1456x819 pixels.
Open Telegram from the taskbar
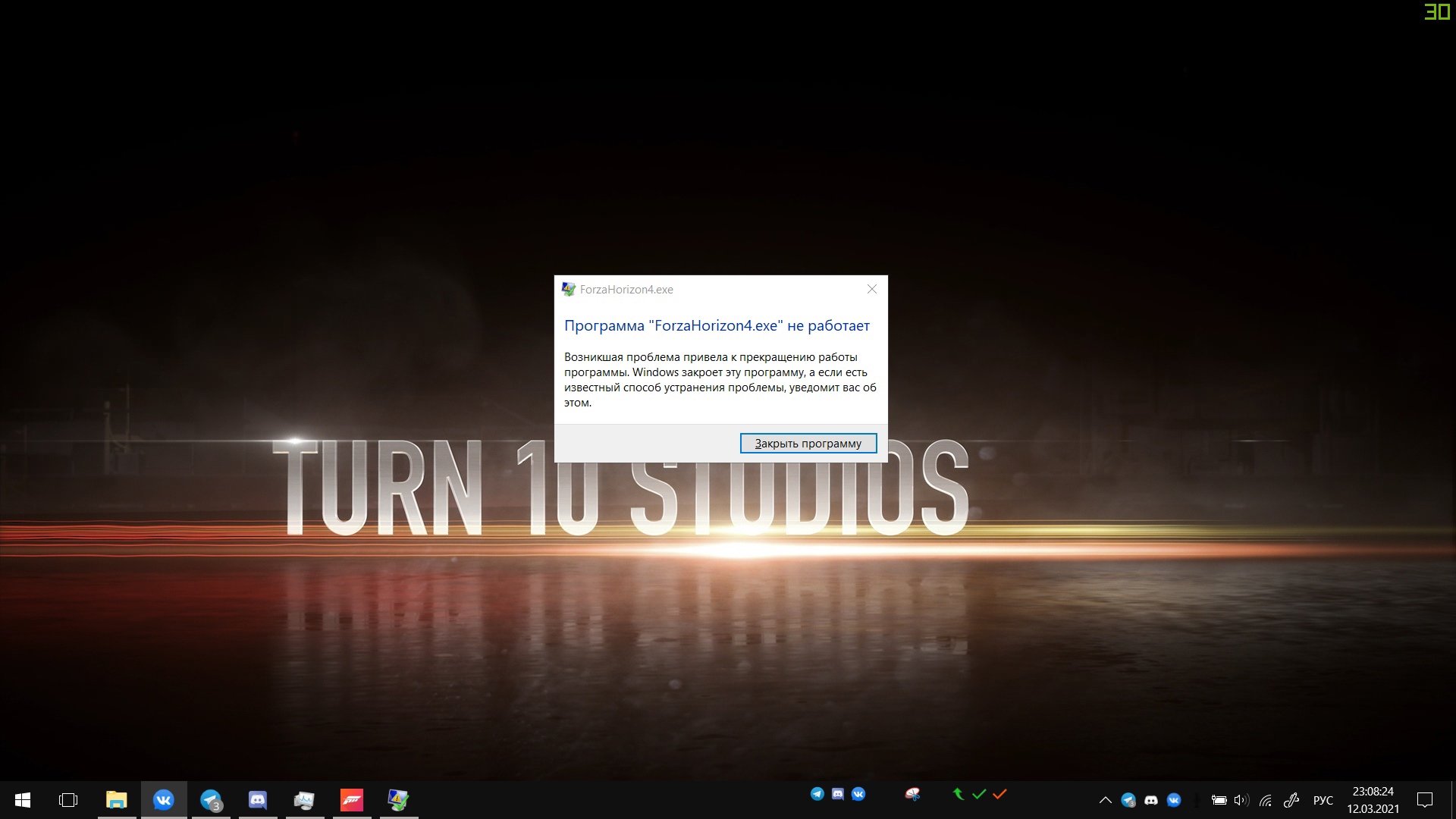[x=211, y=800]
